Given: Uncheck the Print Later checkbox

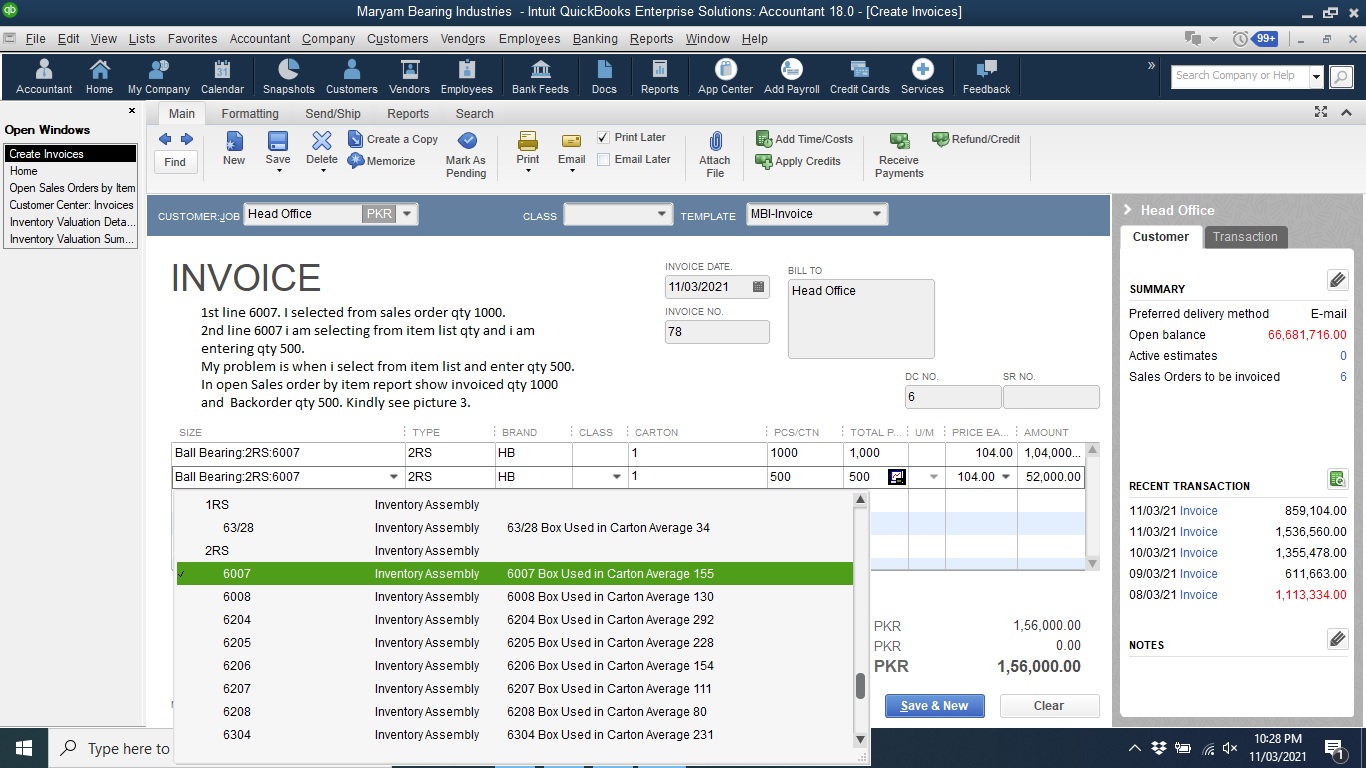Looking at the screenshot, I should pyautogui.click(x=602, y=137).
